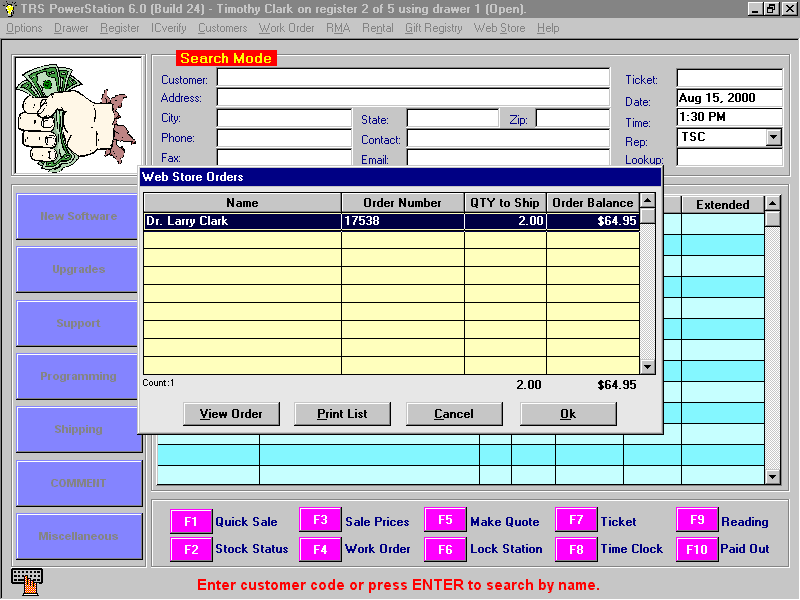This screenshot has height=600, width=800.
Task: Click the F6 Lock Station key button
Action: tap(445, 549)
